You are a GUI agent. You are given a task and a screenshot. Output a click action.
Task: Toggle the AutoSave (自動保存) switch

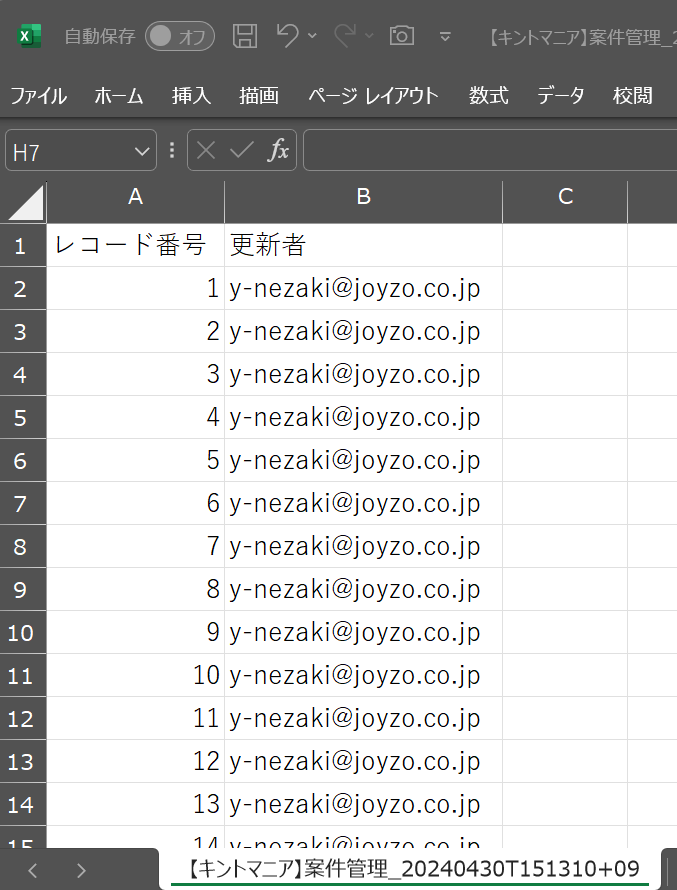(x=180, y=36)
